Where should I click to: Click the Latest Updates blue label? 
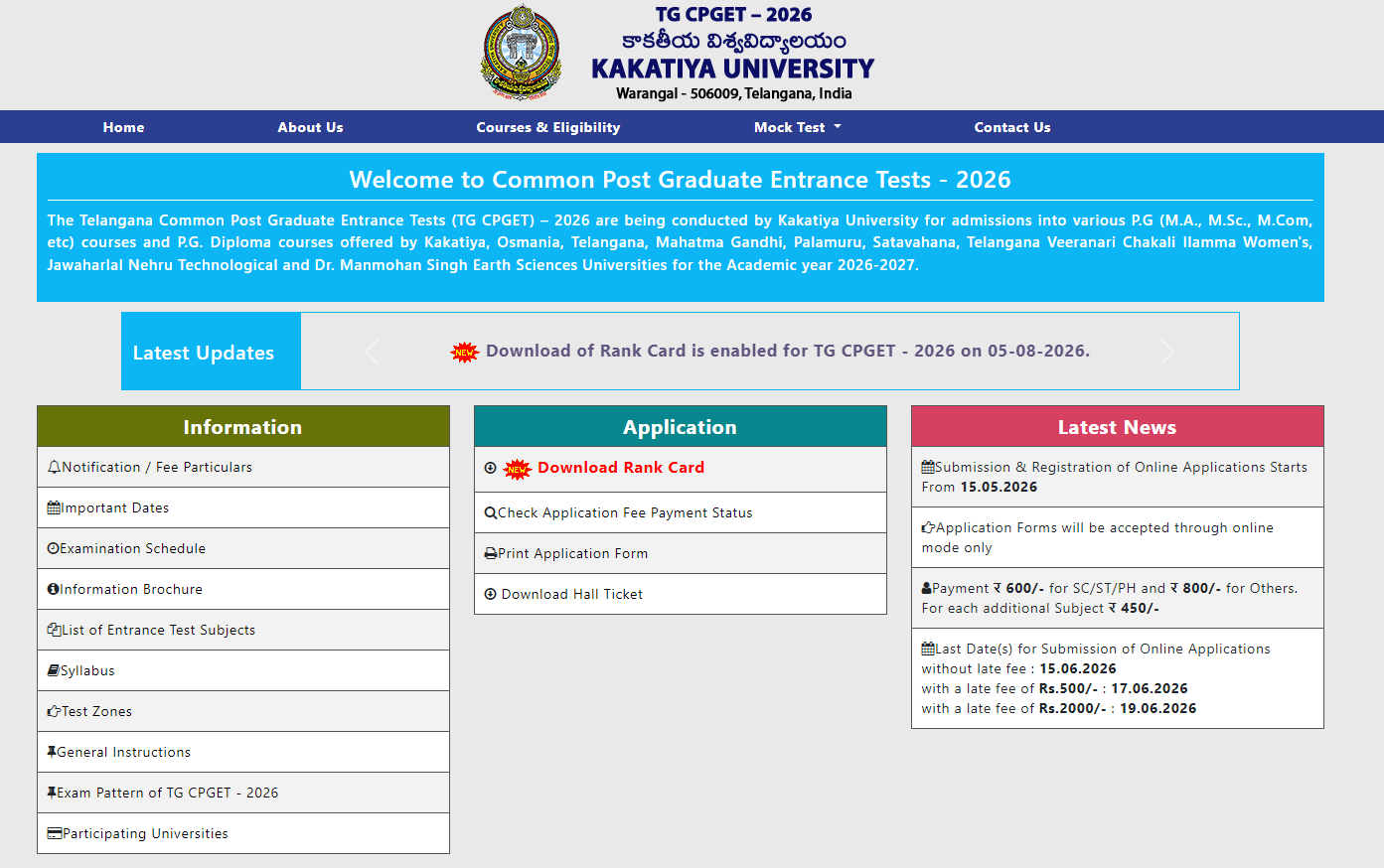click(x=211, y=352)
